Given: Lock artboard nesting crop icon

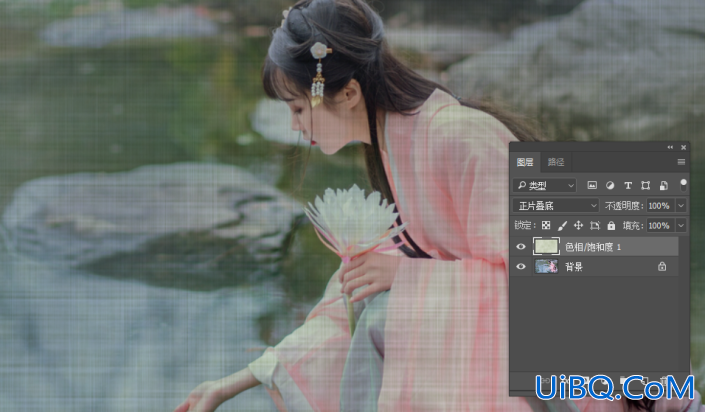Looking at the screenshot, I should coord(595,225).
